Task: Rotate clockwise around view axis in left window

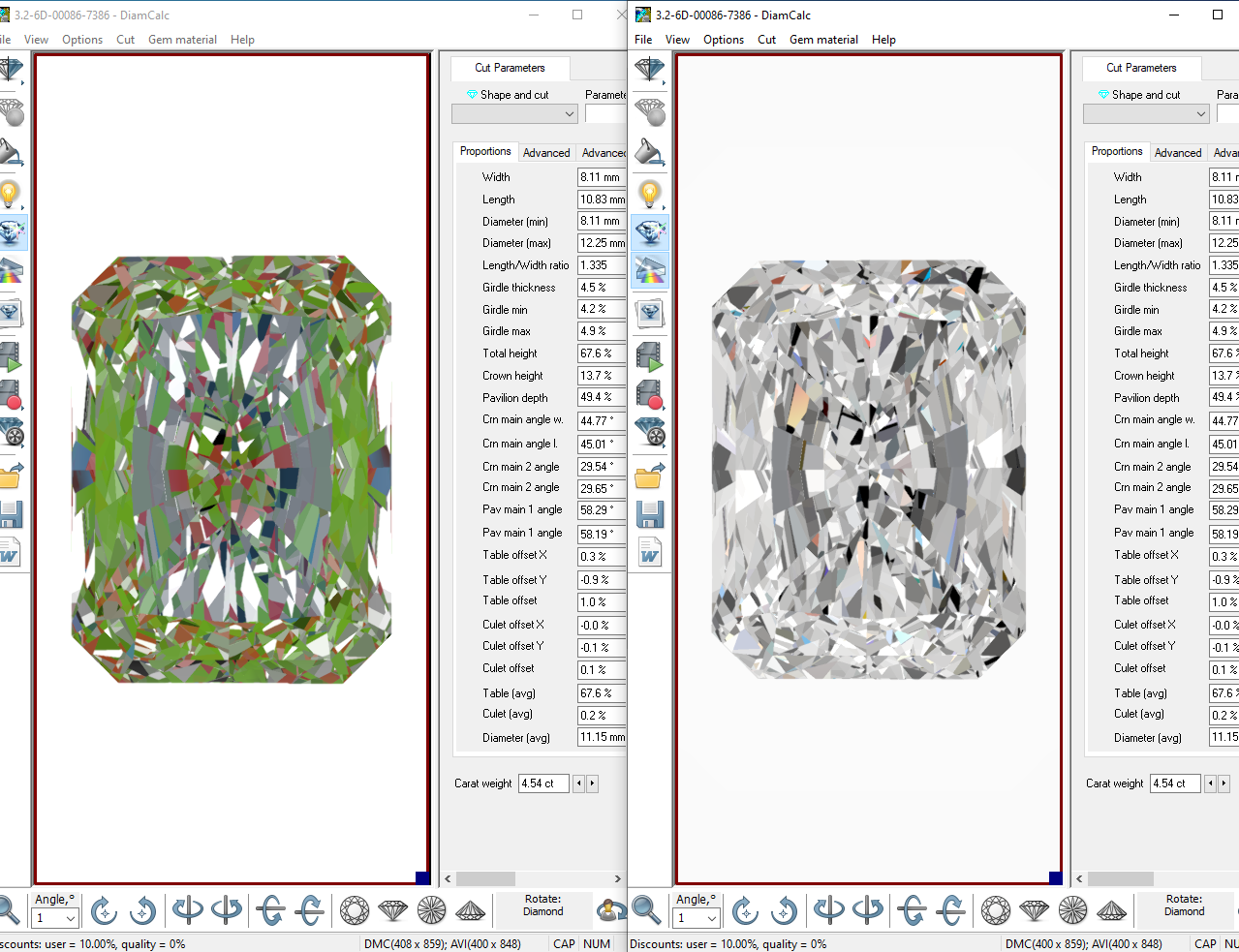Action: pos(104,910)
